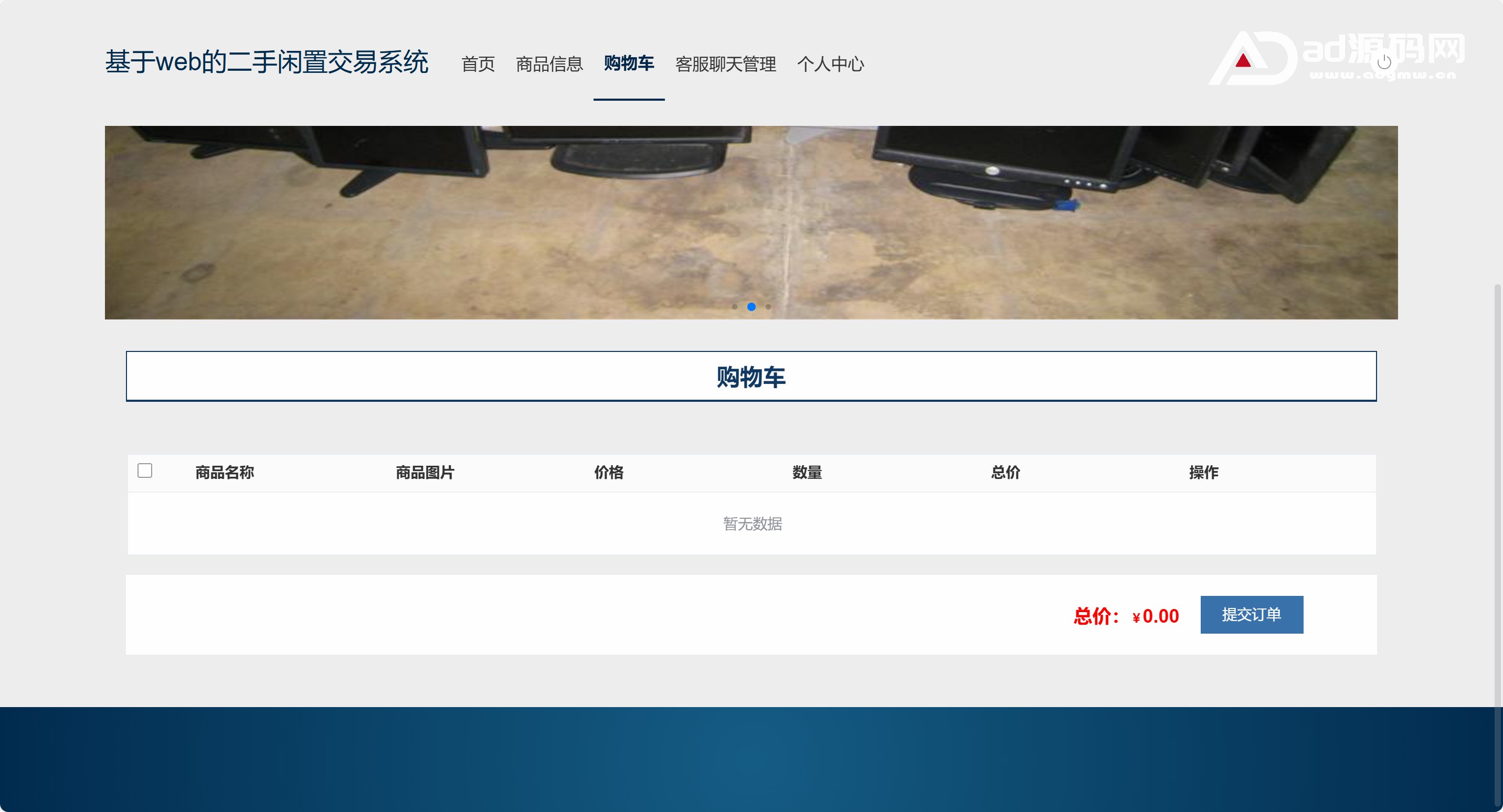1503x812 pixels.
Task: Select the active blue carousel dot
Action: 751,307
